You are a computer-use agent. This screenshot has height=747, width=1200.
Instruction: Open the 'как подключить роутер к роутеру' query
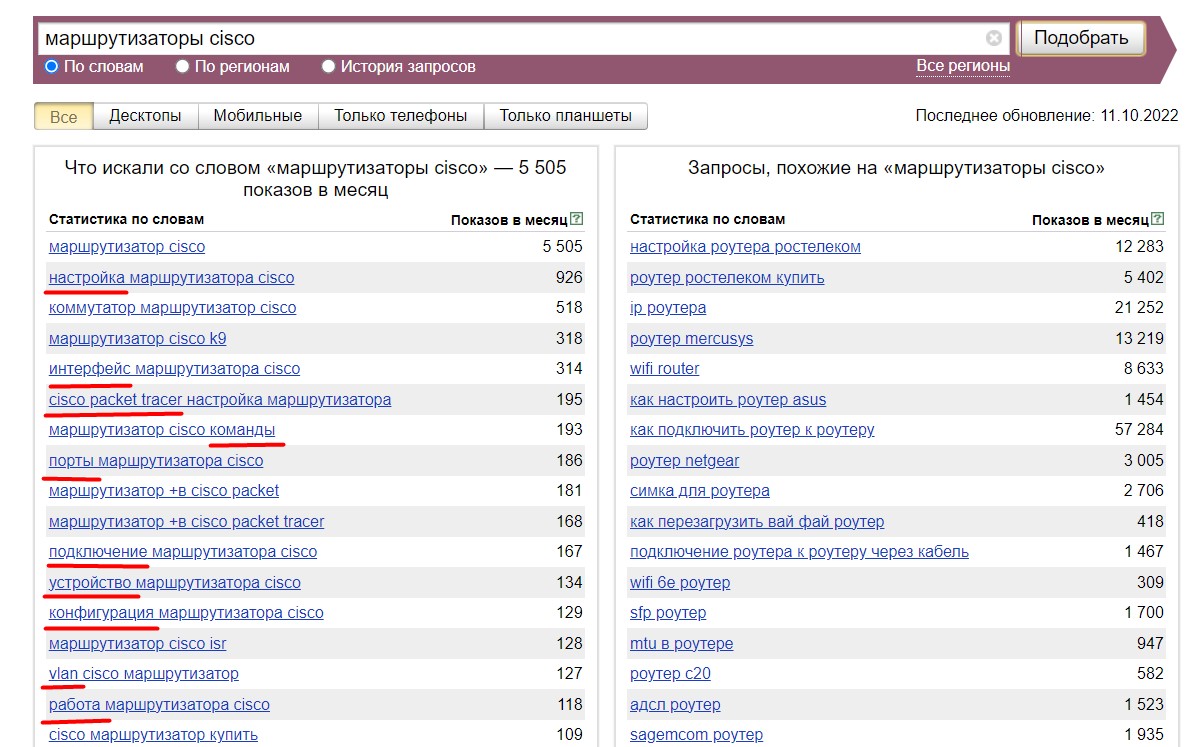point(752,430)
